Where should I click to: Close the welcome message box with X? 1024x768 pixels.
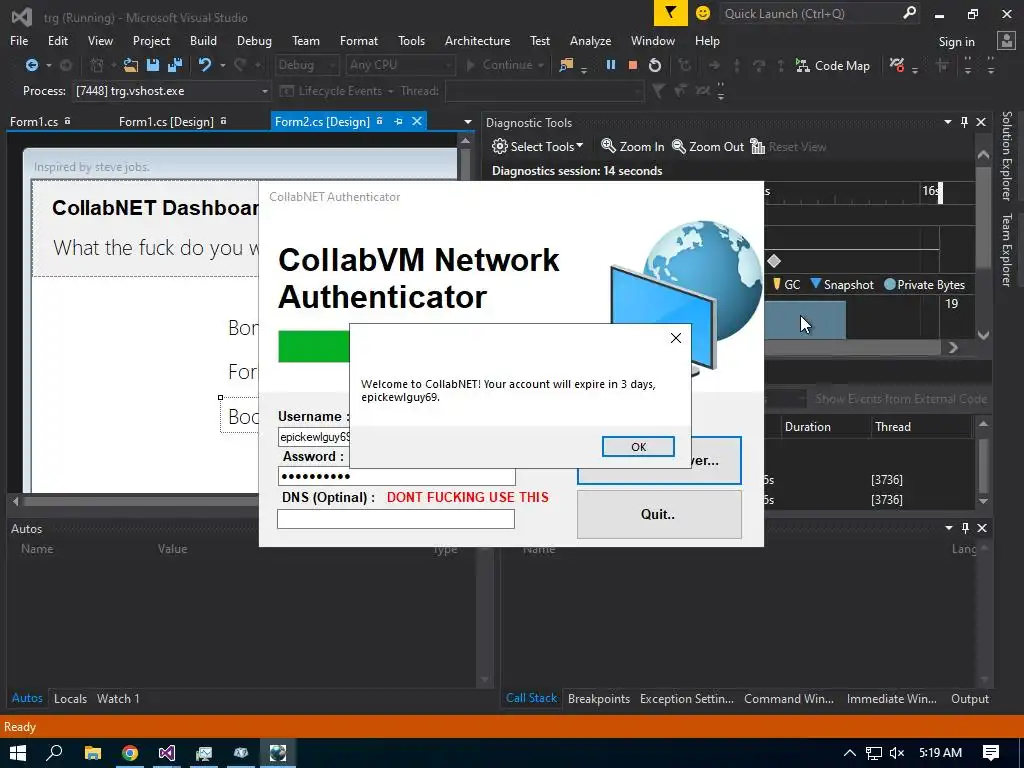pos(676,338)
